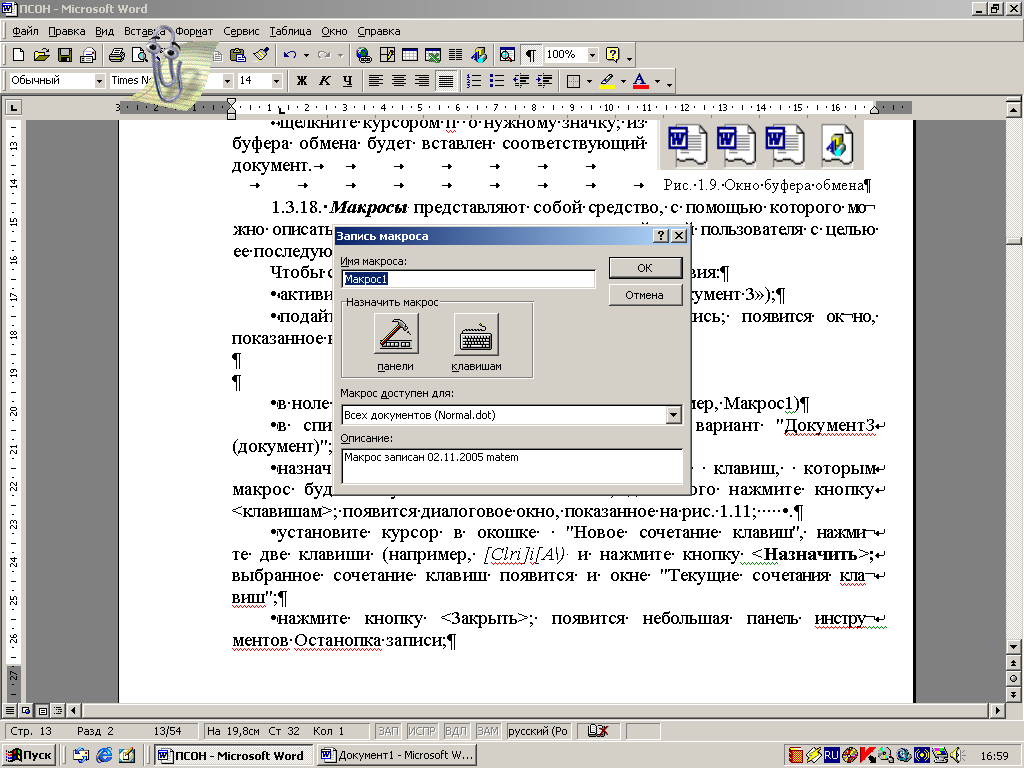1024x768 pixels.
Task: Click the Internet Explorer quick launch icon
Action: tap(104, 756)
